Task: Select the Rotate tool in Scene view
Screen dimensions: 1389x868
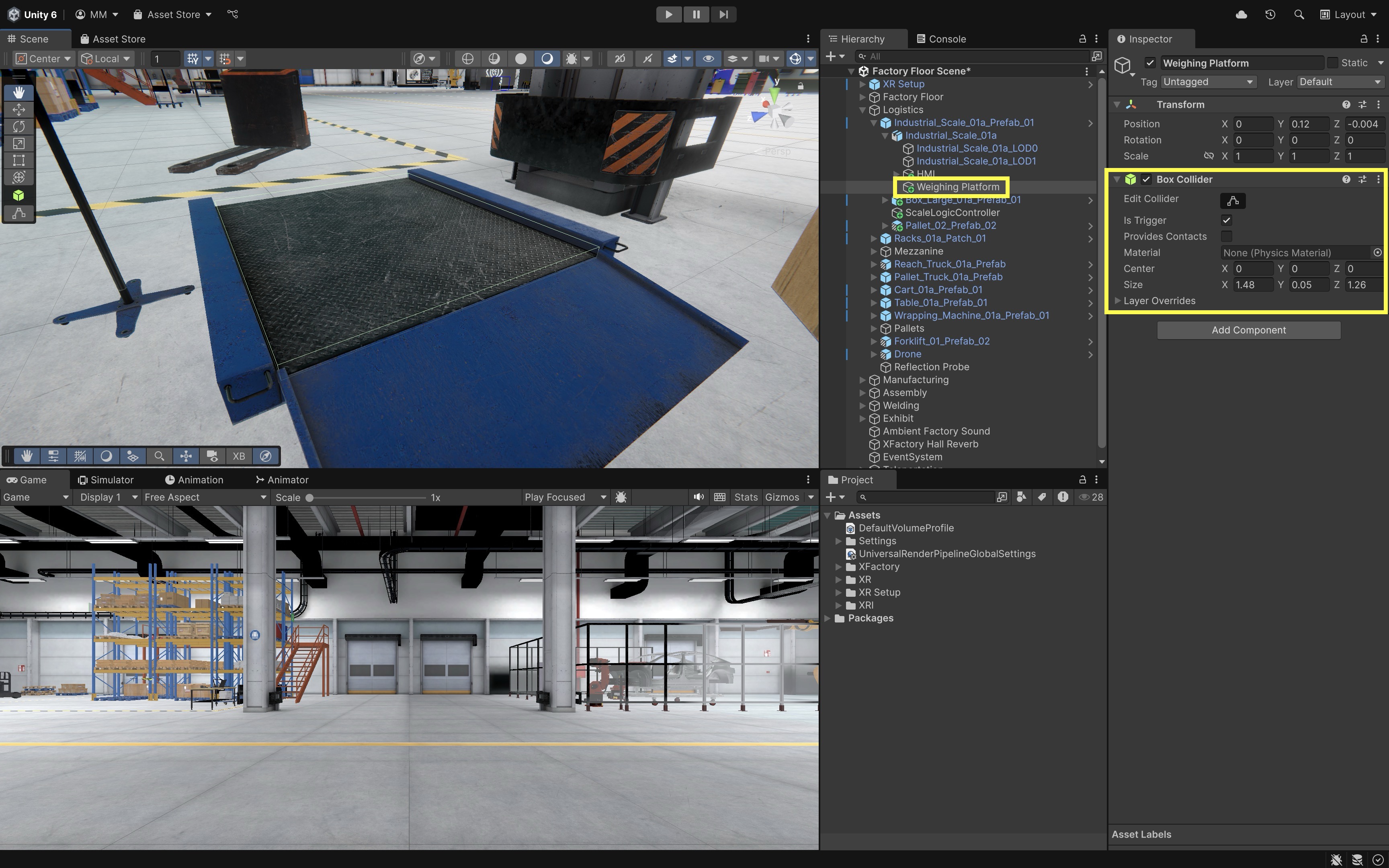Action: click(x=18, y=126)
